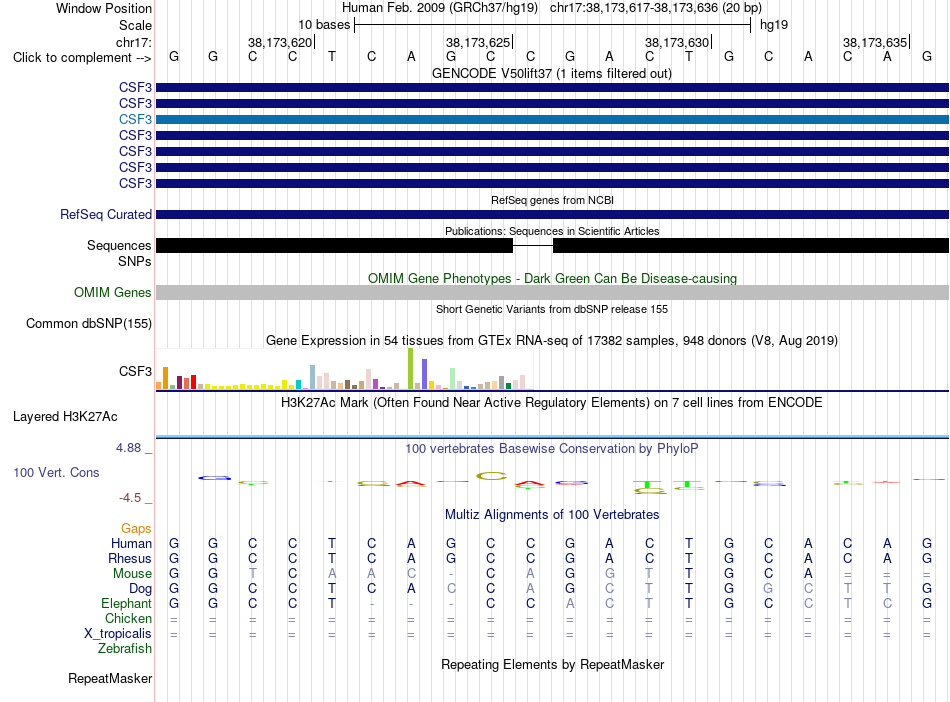Screen dimensions: 950x702
Task: Click the Window Position label
Action: 104,8
